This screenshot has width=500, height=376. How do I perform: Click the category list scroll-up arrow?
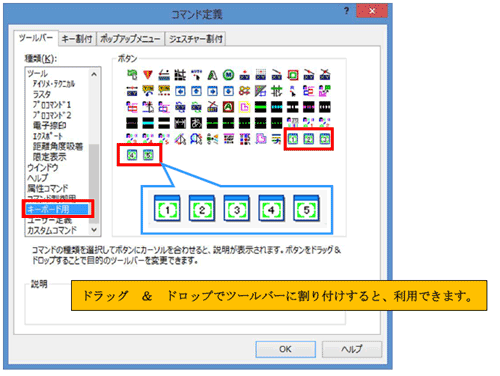coord(94,74)
